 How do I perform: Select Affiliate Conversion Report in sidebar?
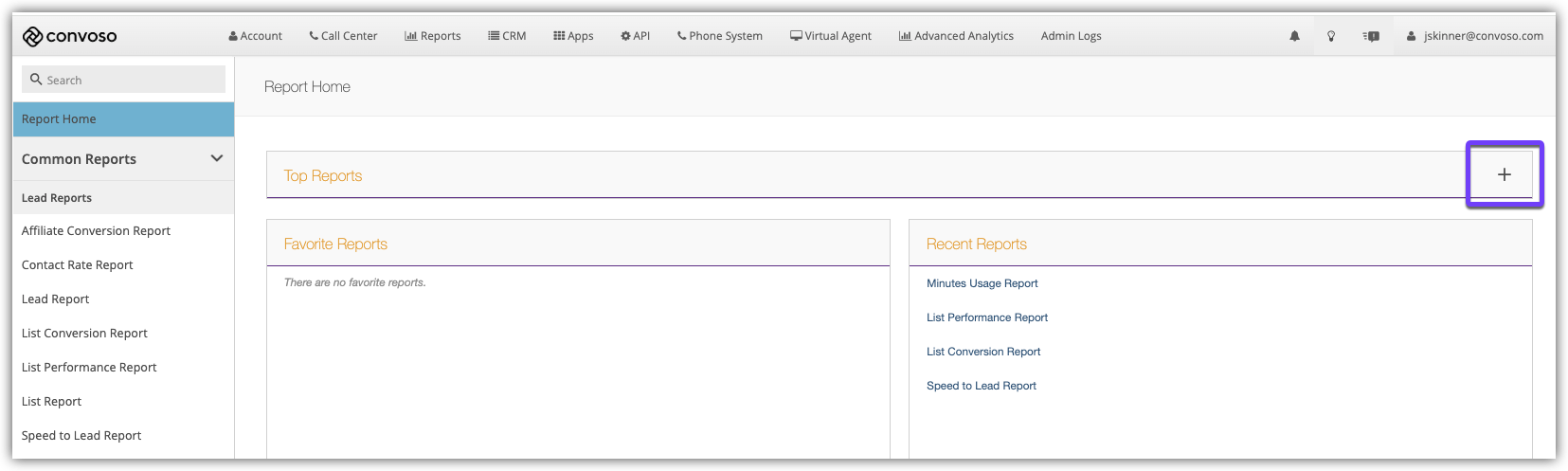(x=96, y=230)
